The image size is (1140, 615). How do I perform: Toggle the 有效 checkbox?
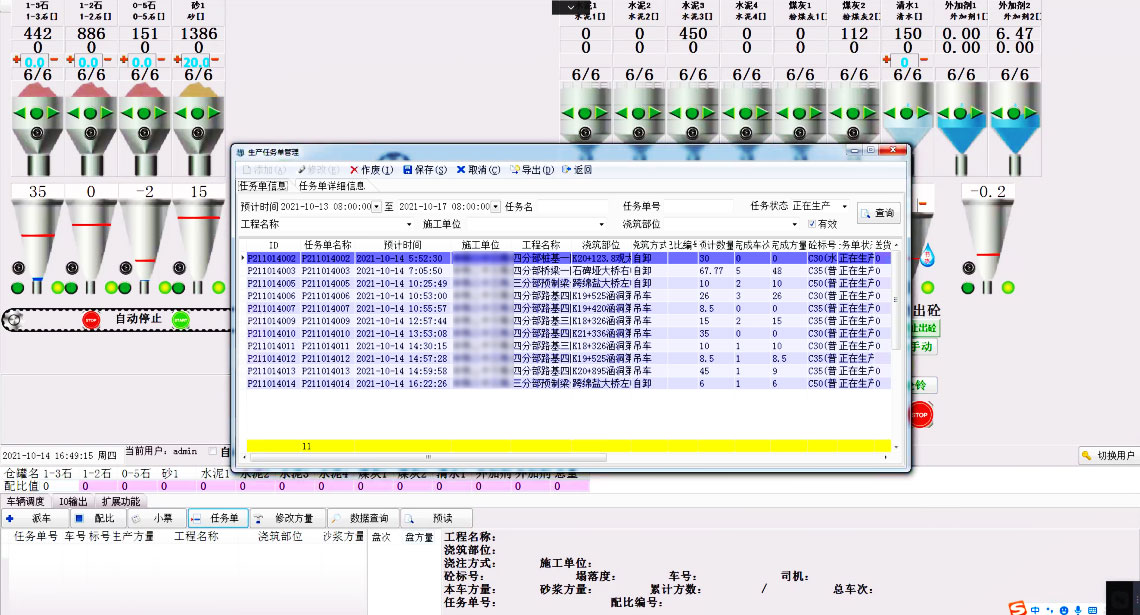pyautogui.click(x=812, y=225)
